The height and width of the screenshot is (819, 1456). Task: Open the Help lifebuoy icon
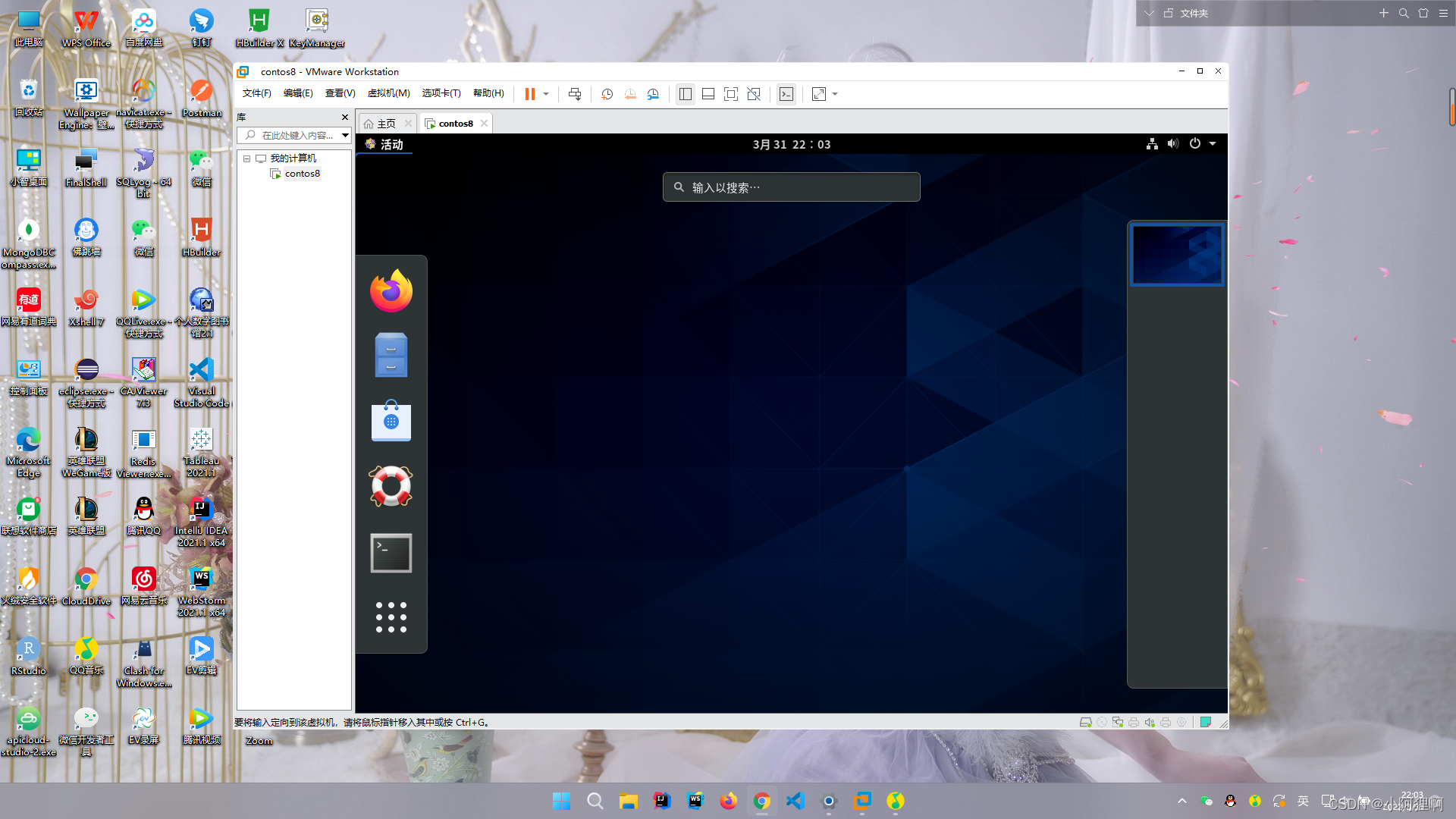[391, 486]
